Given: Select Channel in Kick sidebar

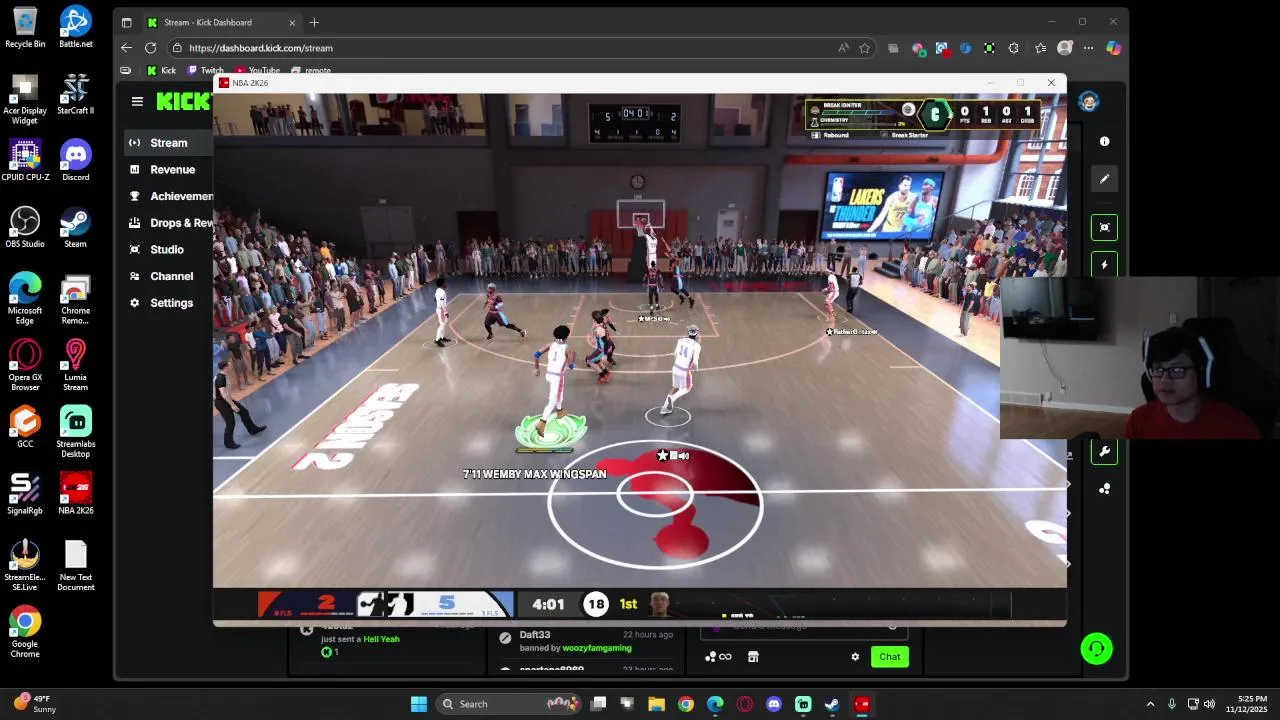Looking at the screenshot, I should point(168,276).
